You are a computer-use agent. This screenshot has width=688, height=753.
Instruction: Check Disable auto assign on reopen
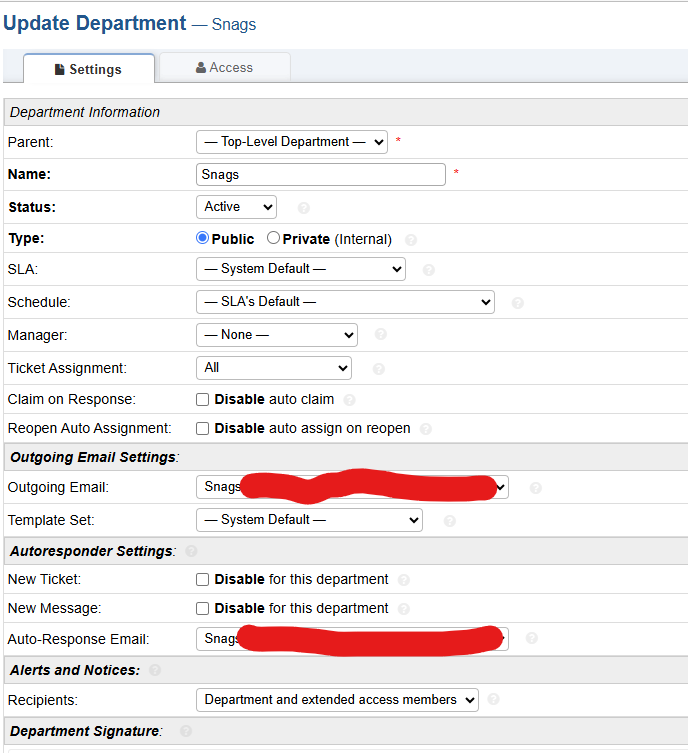click(x=203, y=428)
